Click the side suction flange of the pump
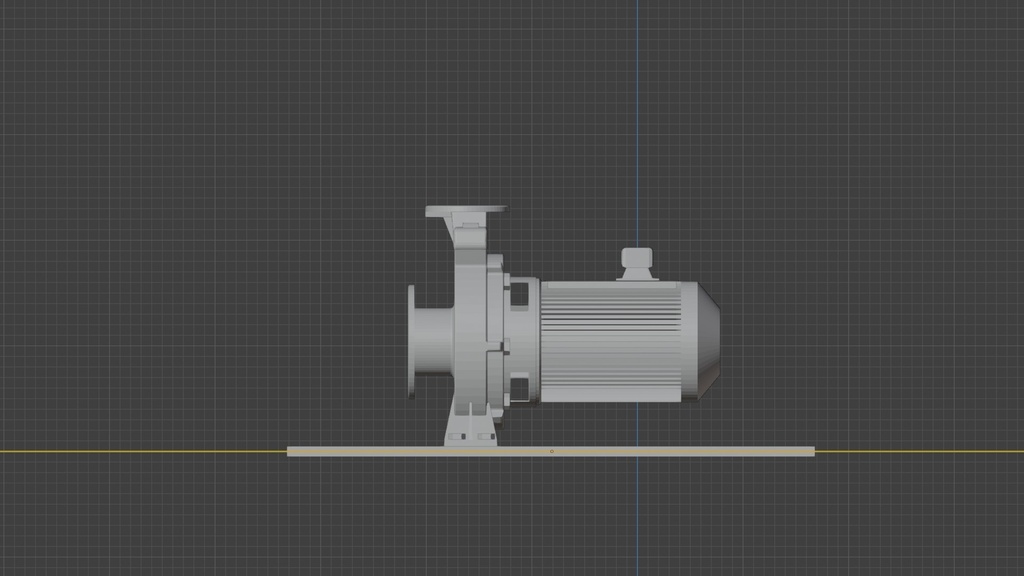Viewport: 1024px width, 576px height. pyautogui.click(x=411, y=342)
